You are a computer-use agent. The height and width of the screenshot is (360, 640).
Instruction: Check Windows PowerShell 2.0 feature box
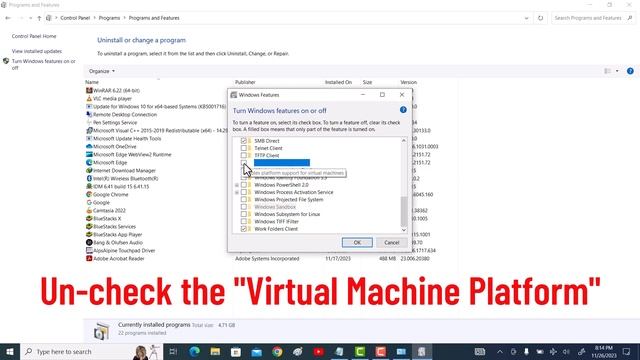point(244,185)
